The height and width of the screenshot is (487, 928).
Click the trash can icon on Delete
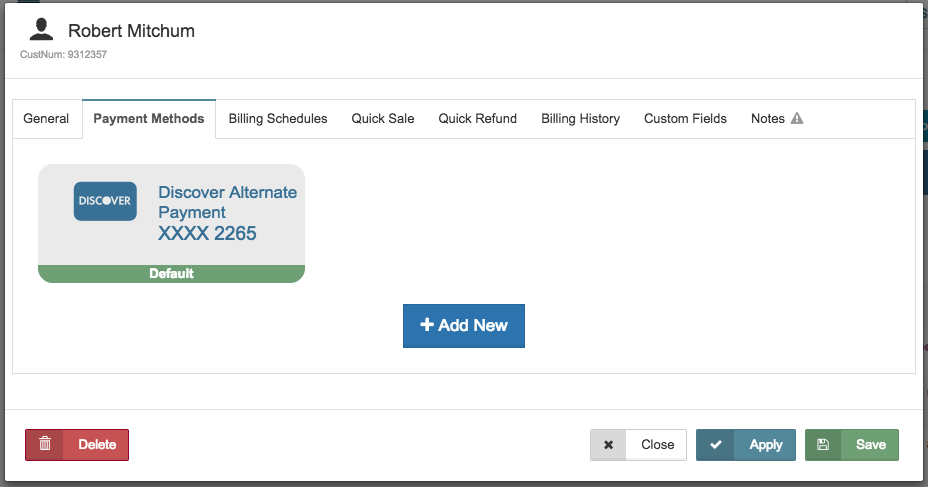coord(45,444)
